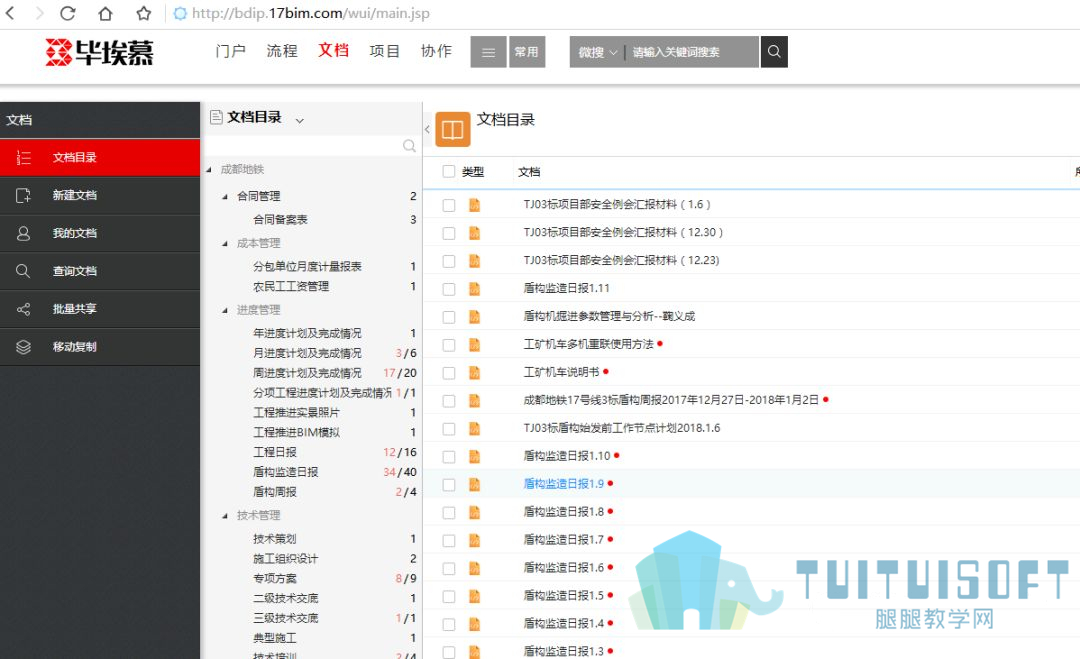Screen dimensions: 1080x659
Task: Click search icon in directory tree panel
Action: click(x=409, y=146)
